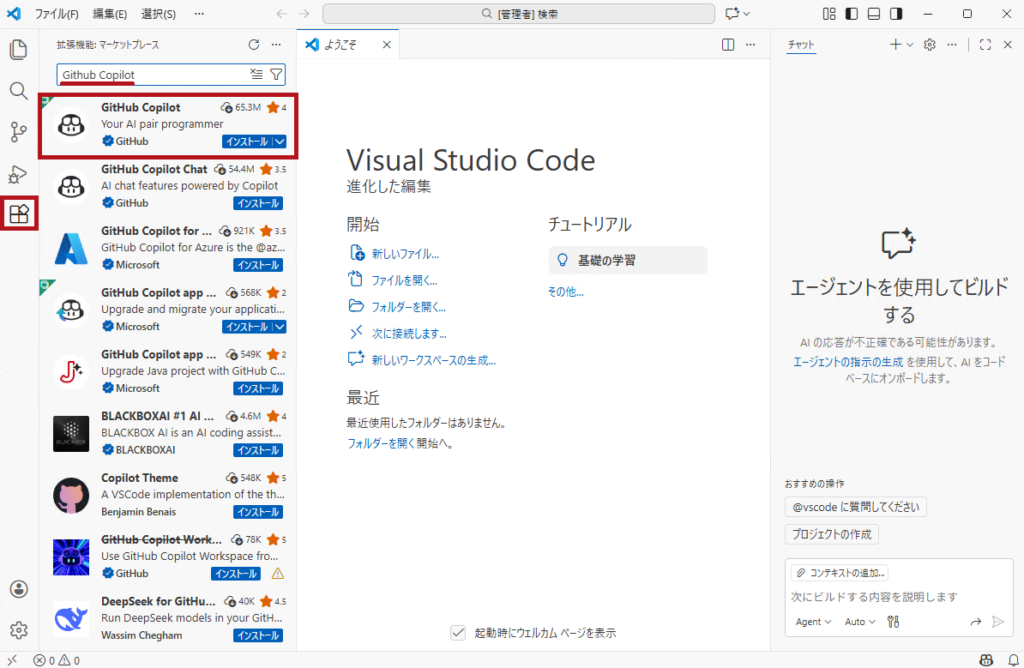The height and width of the screenshot is (668, 1024).
Task: Open the Source Control view
Action: [x=18, y=131]
